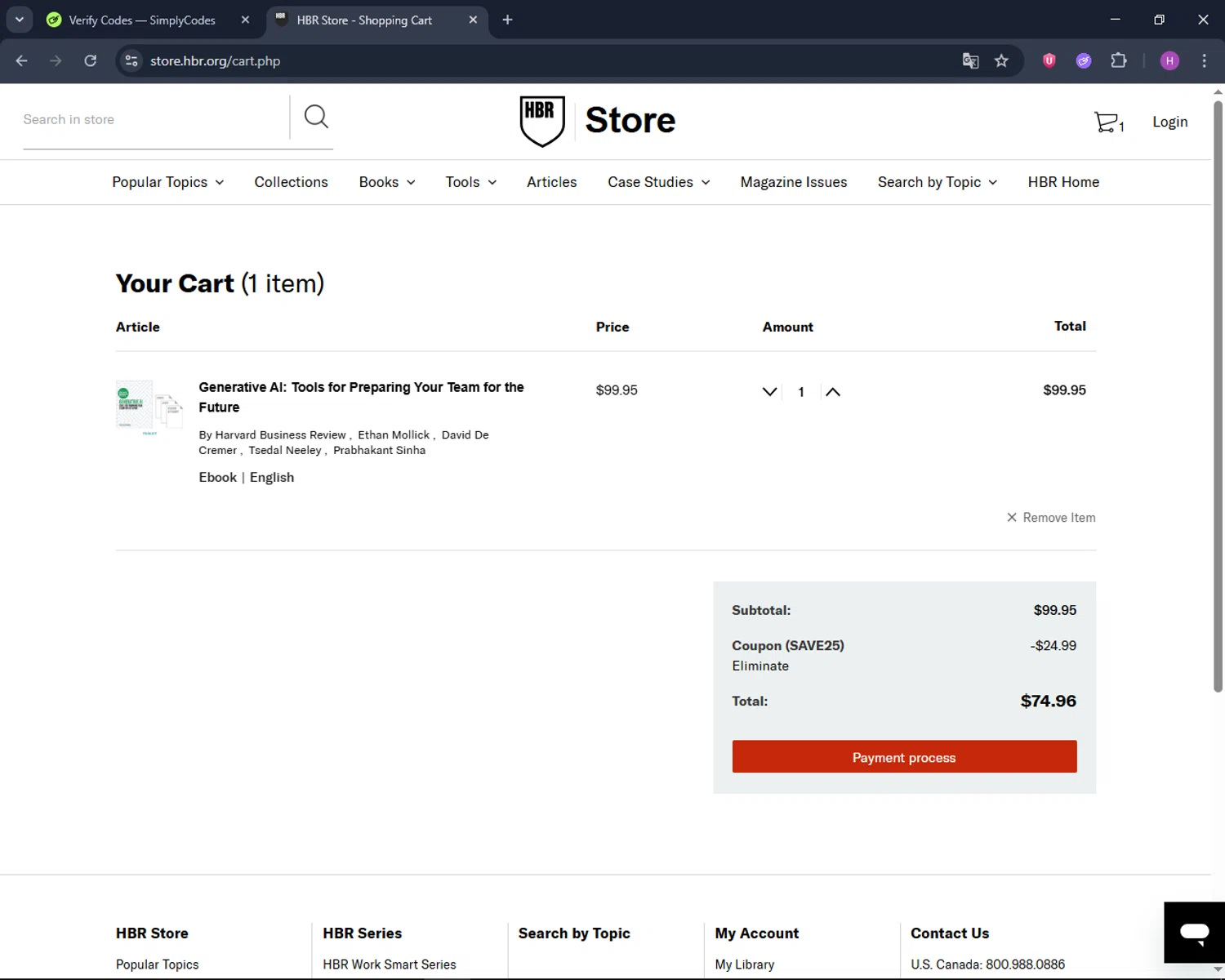Increase item quantity with up arrow

click(x=832, y=392)
